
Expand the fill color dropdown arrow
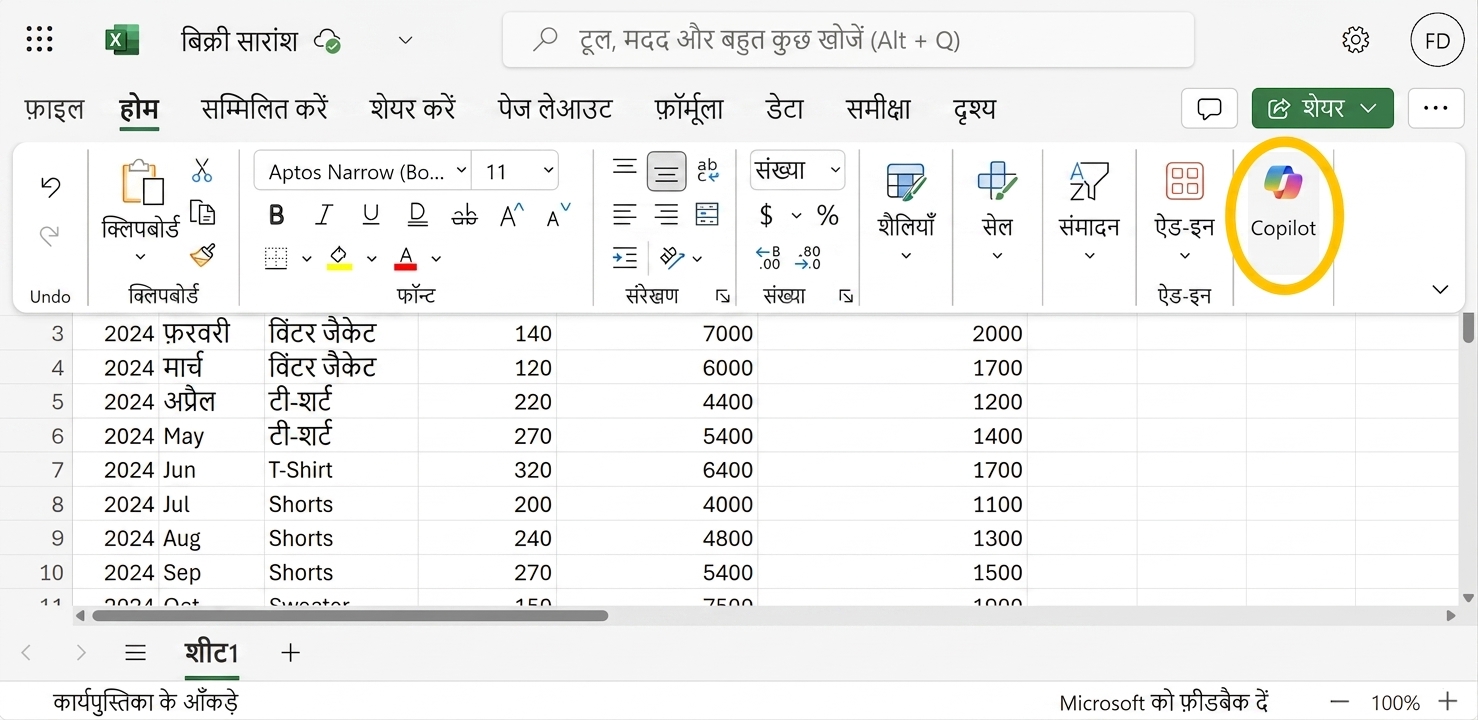(371, 259)
